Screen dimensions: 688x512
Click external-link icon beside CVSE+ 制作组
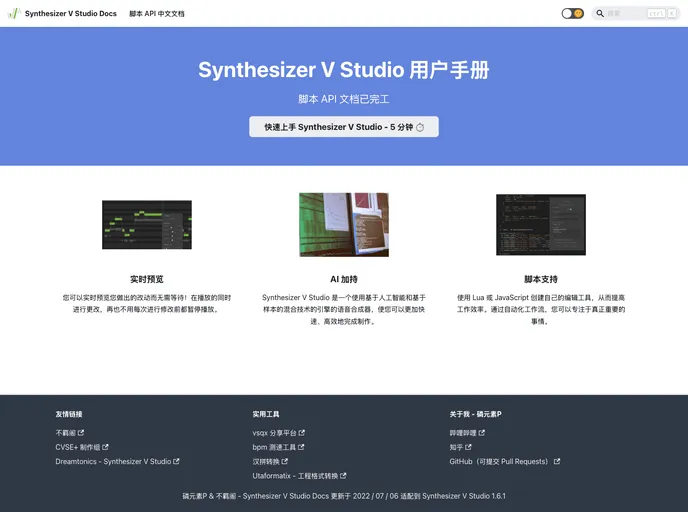(x=105, y=447)
